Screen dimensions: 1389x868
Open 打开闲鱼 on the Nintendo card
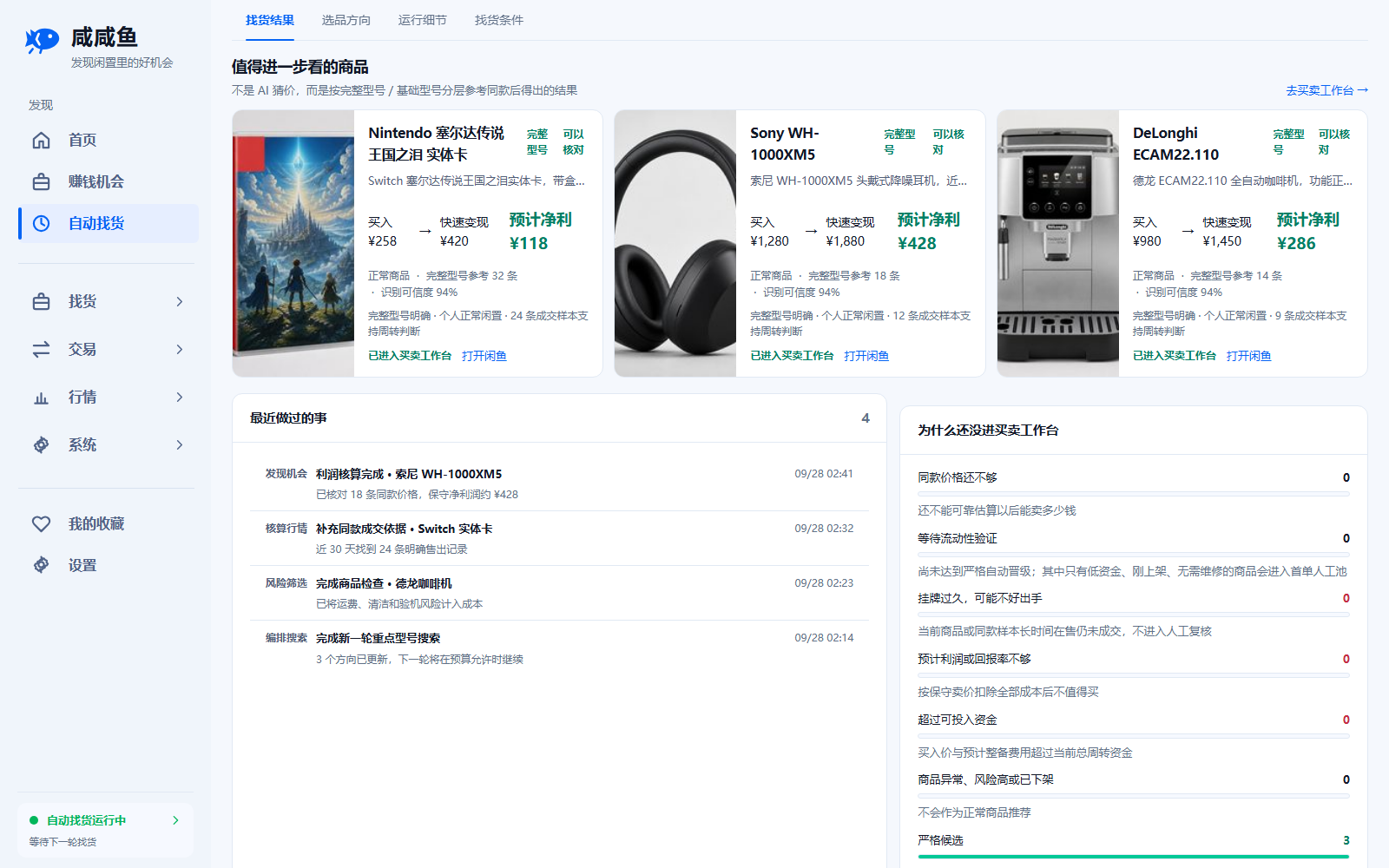tap(484, 356)
